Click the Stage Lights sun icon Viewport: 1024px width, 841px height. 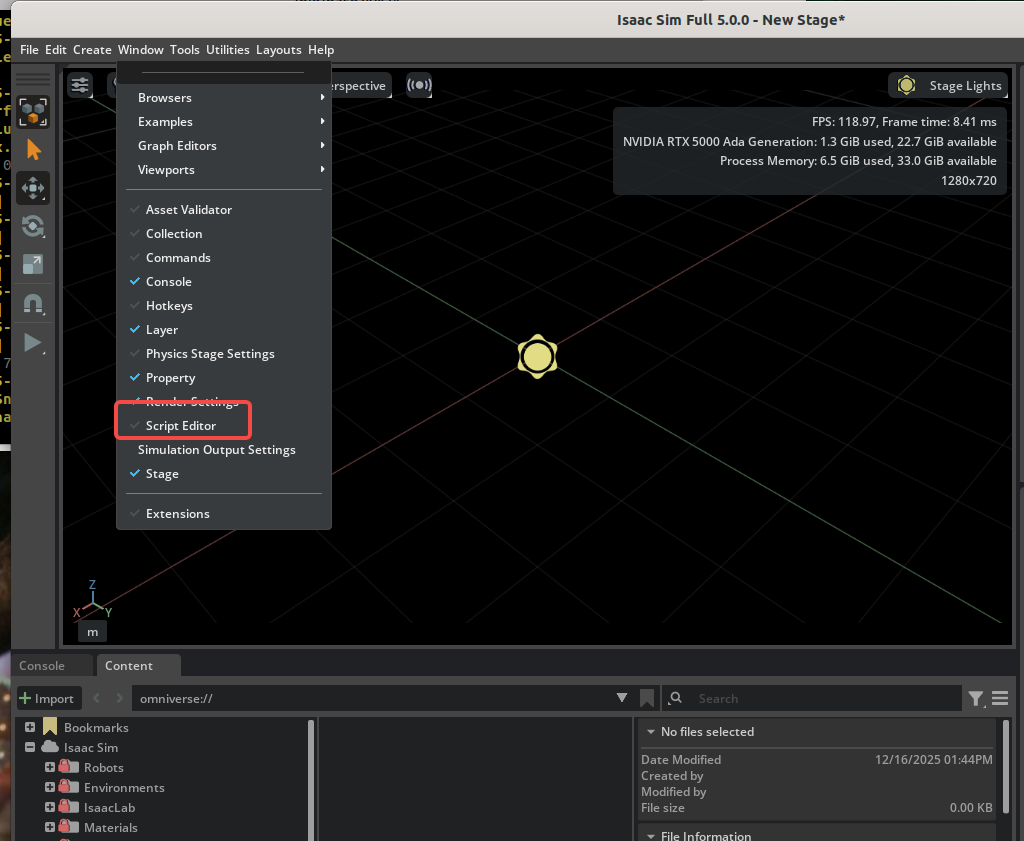click(906, 85)
